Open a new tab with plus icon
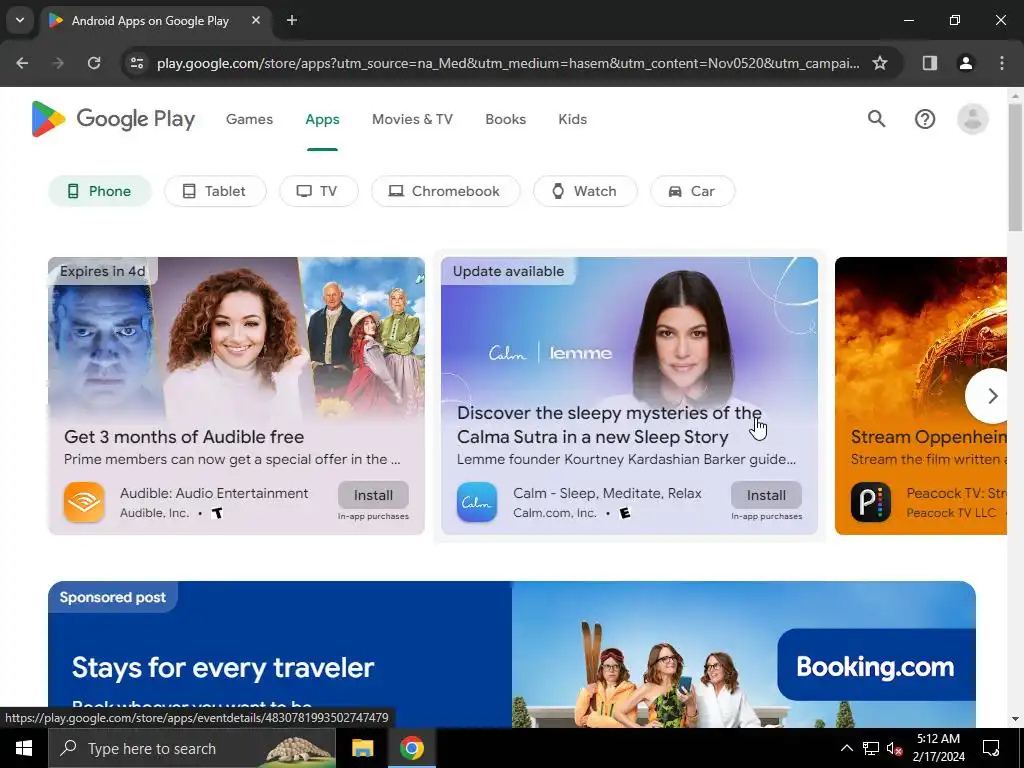Image resolution: width=1024 pixels, height=768 pixels. coord(292,20)
